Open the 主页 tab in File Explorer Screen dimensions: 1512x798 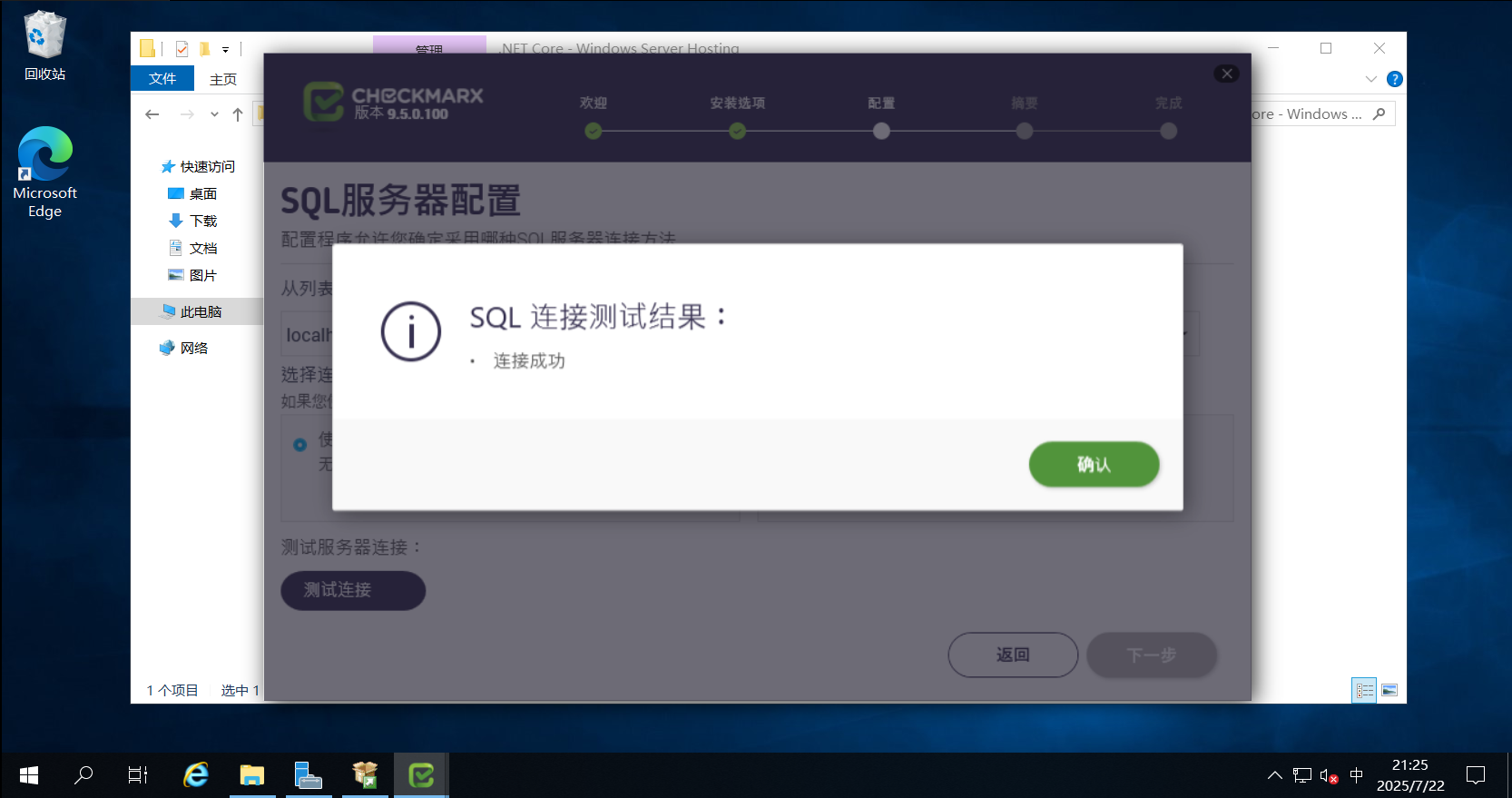pos(223,79)
